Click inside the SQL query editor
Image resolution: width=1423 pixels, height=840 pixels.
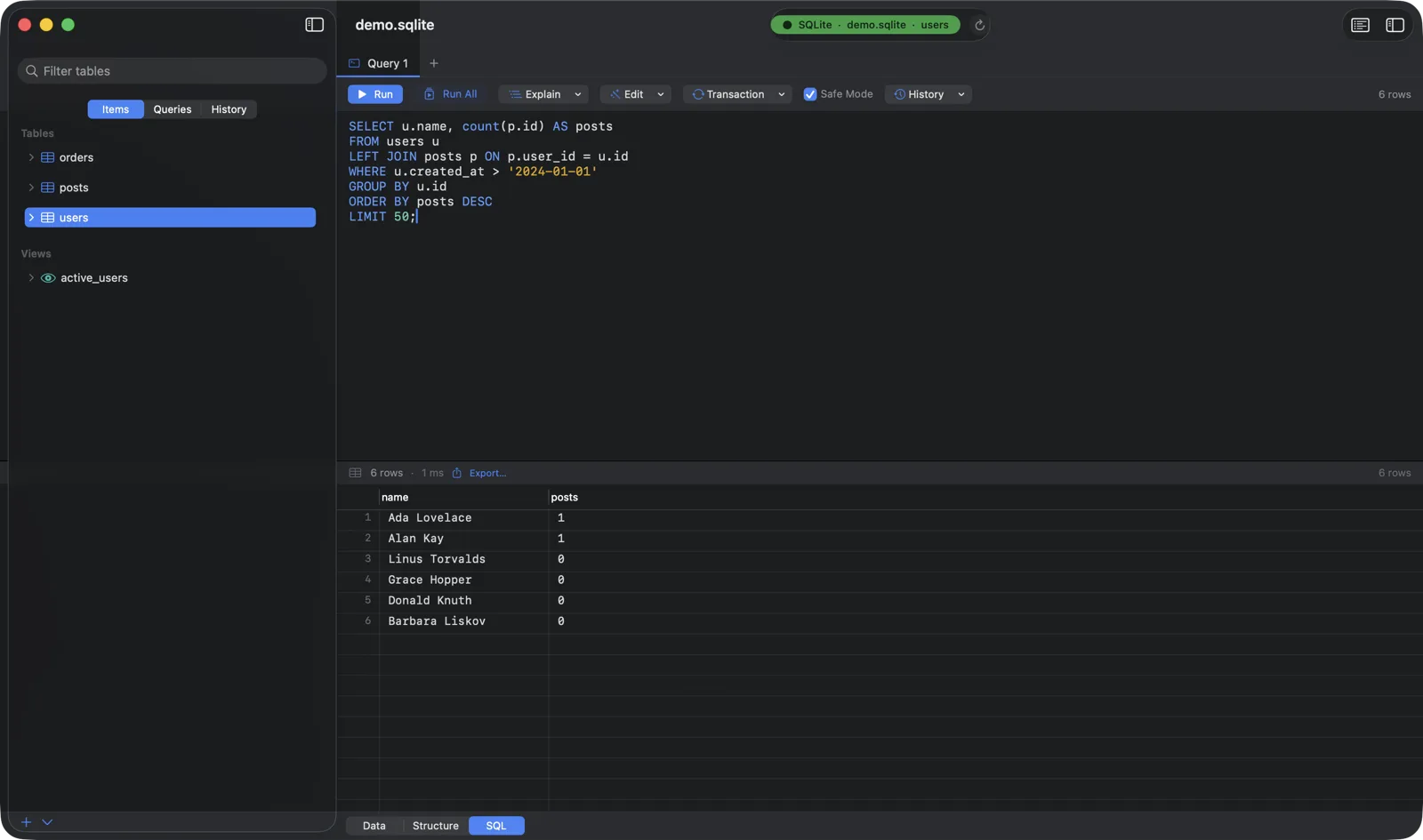click(x=879, y=284)
